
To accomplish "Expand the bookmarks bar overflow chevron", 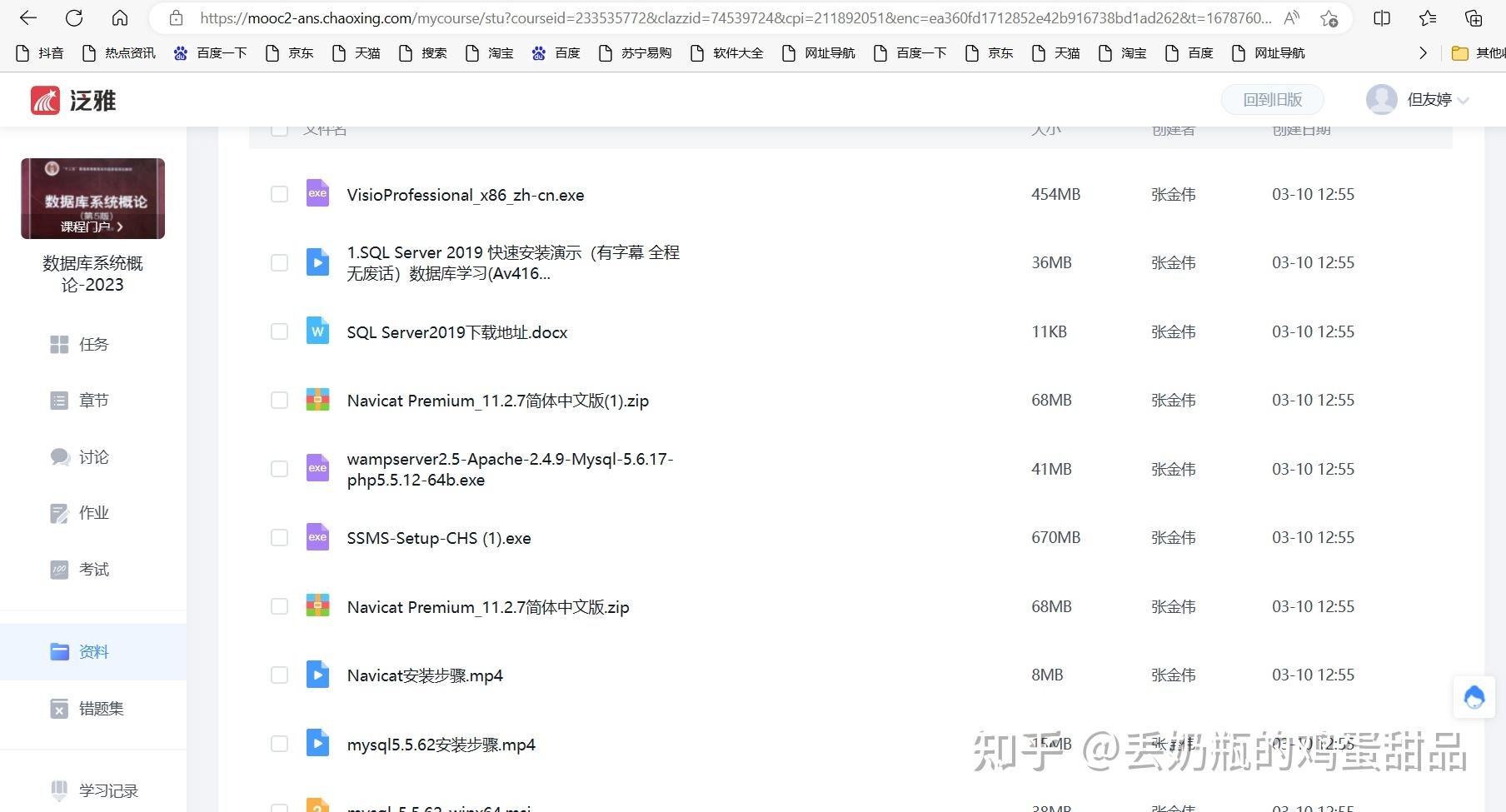I will pyautogui.click(x=1423, y=52).
